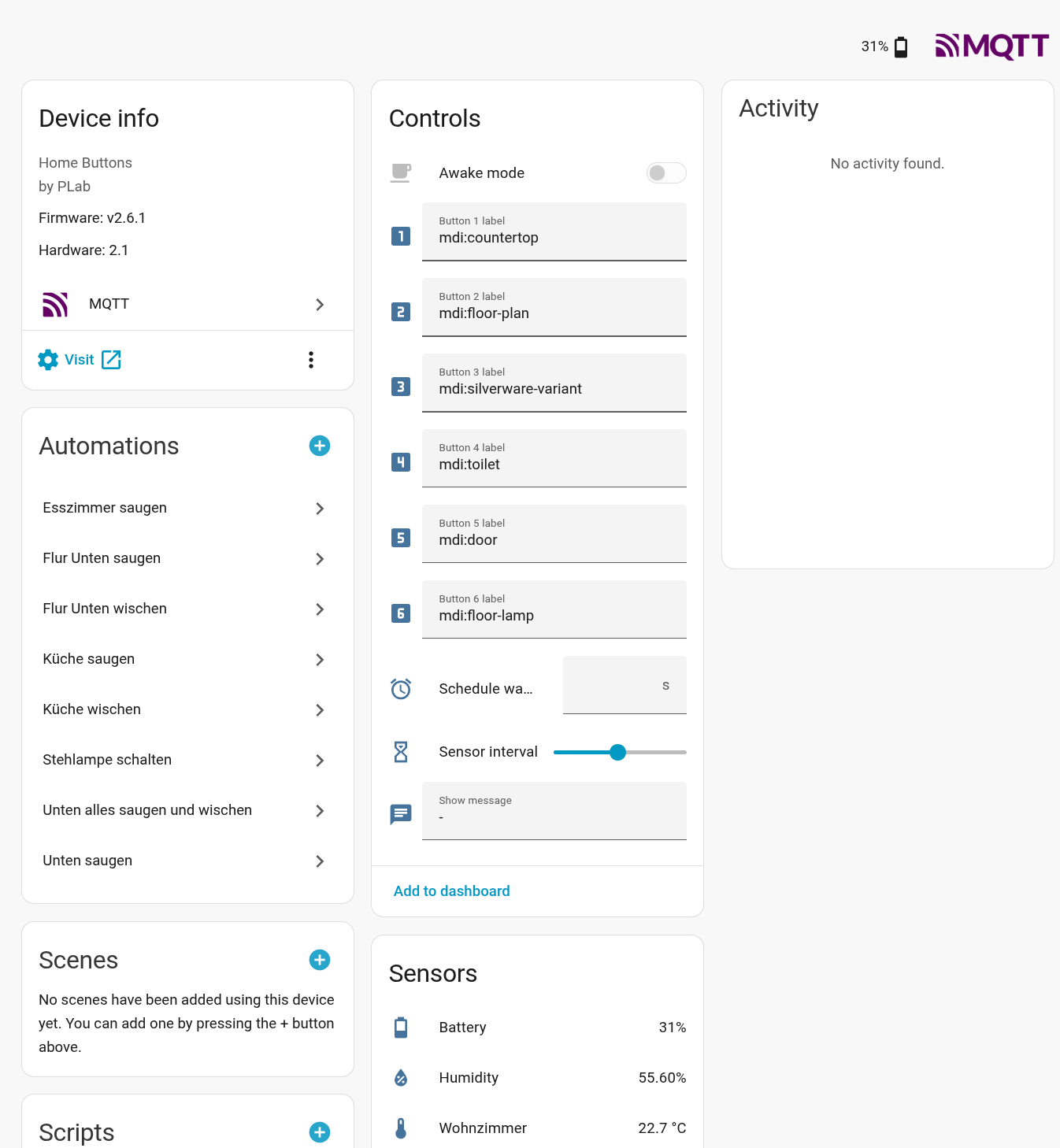Open the MQTT integration row chevron

coord(320,305)
